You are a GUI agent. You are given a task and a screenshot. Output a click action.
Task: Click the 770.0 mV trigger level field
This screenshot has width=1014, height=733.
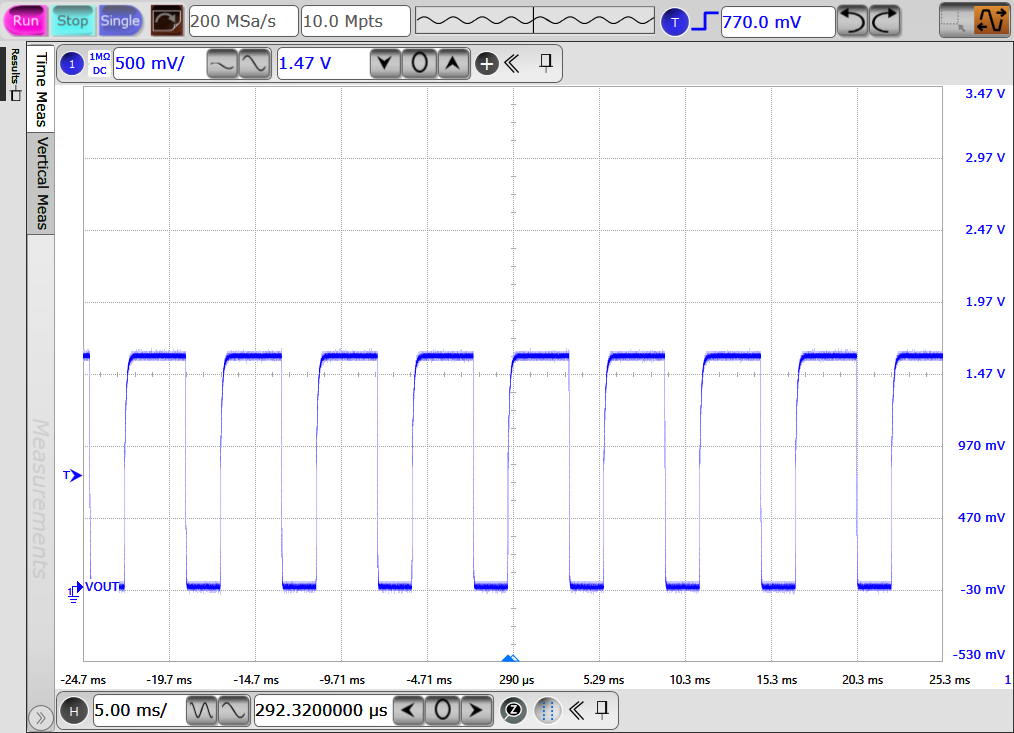click(x=777, y=21)
